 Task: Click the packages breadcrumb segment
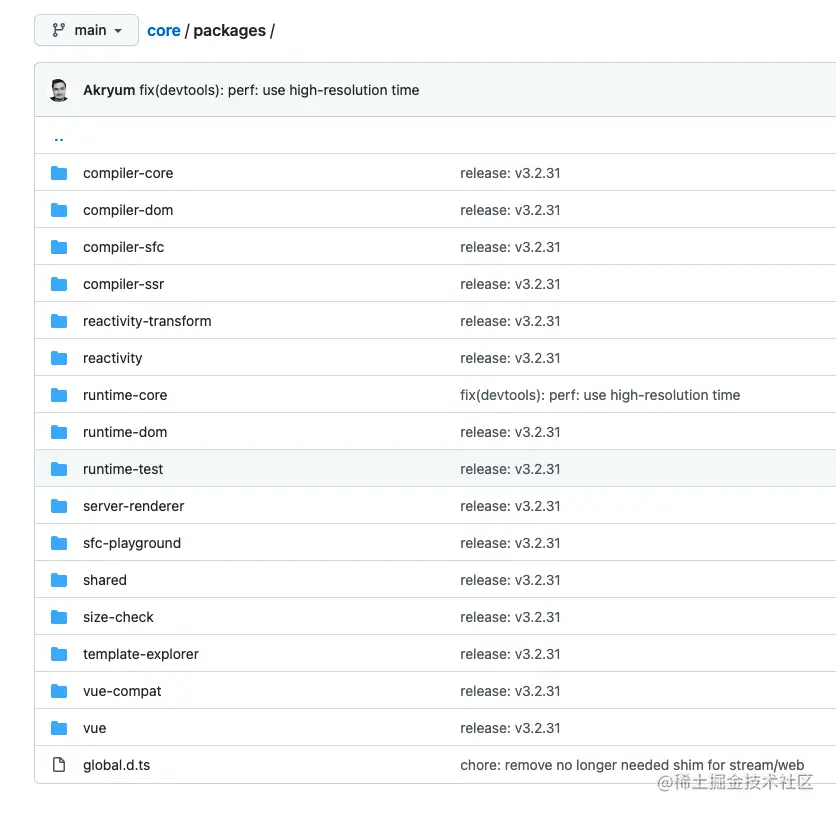coord(229,31)
